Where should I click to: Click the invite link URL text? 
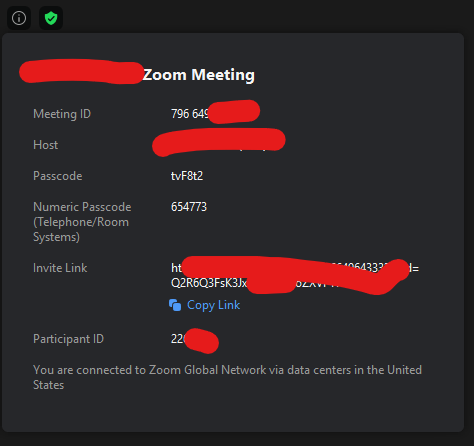(295, 275)
